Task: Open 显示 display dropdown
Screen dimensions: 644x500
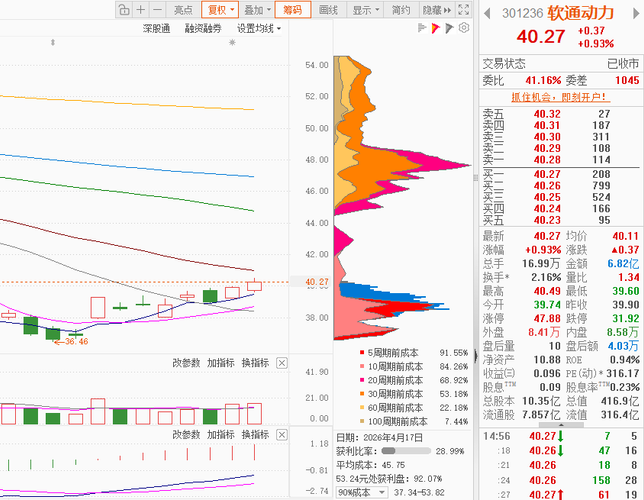Action: click(x=365, y=9)
